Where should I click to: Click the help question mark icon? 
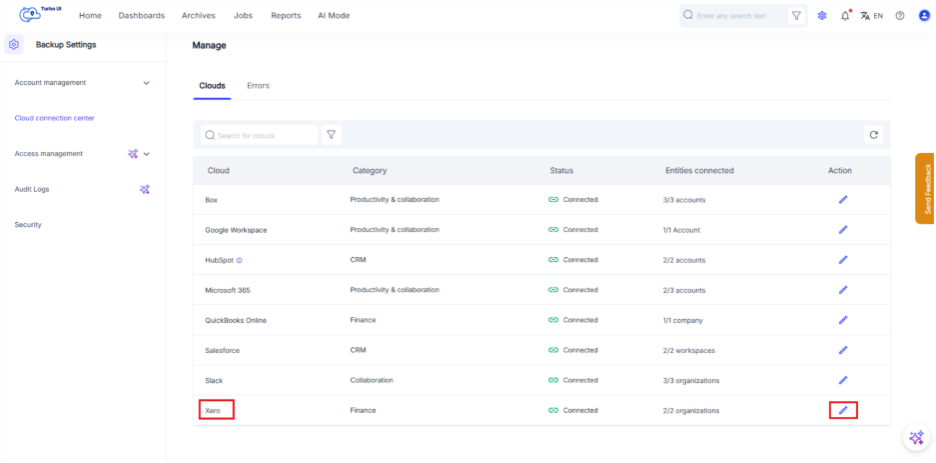[x=900, y=16]
